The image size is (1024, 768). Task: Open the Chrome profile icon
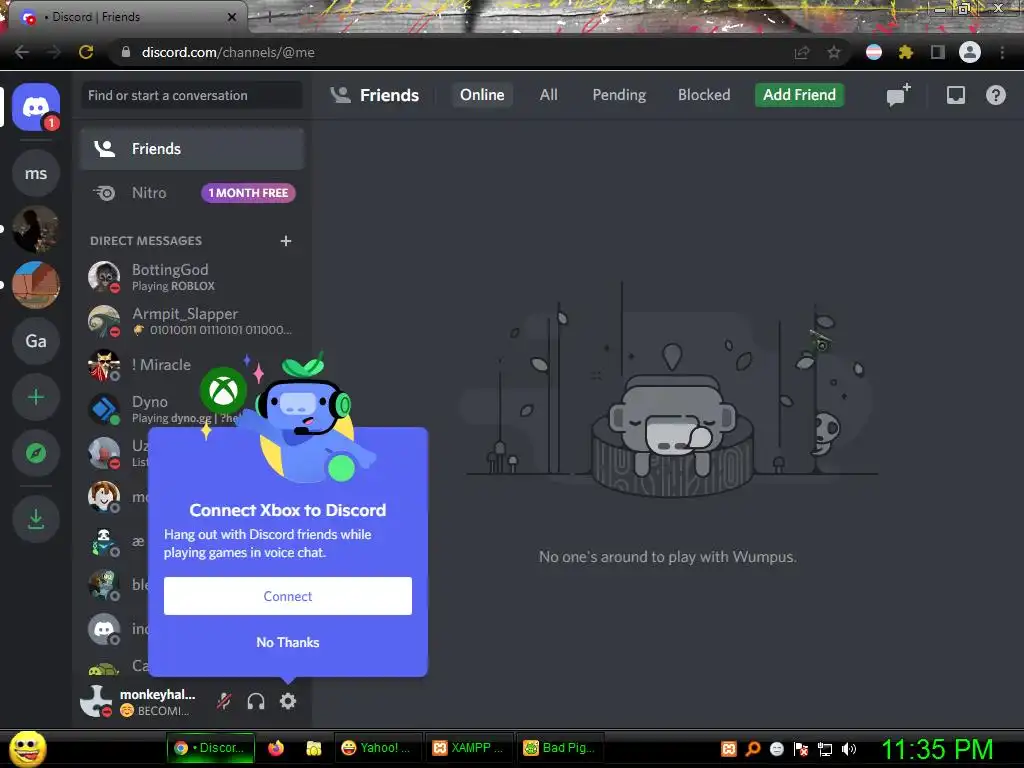pos(970,52)
